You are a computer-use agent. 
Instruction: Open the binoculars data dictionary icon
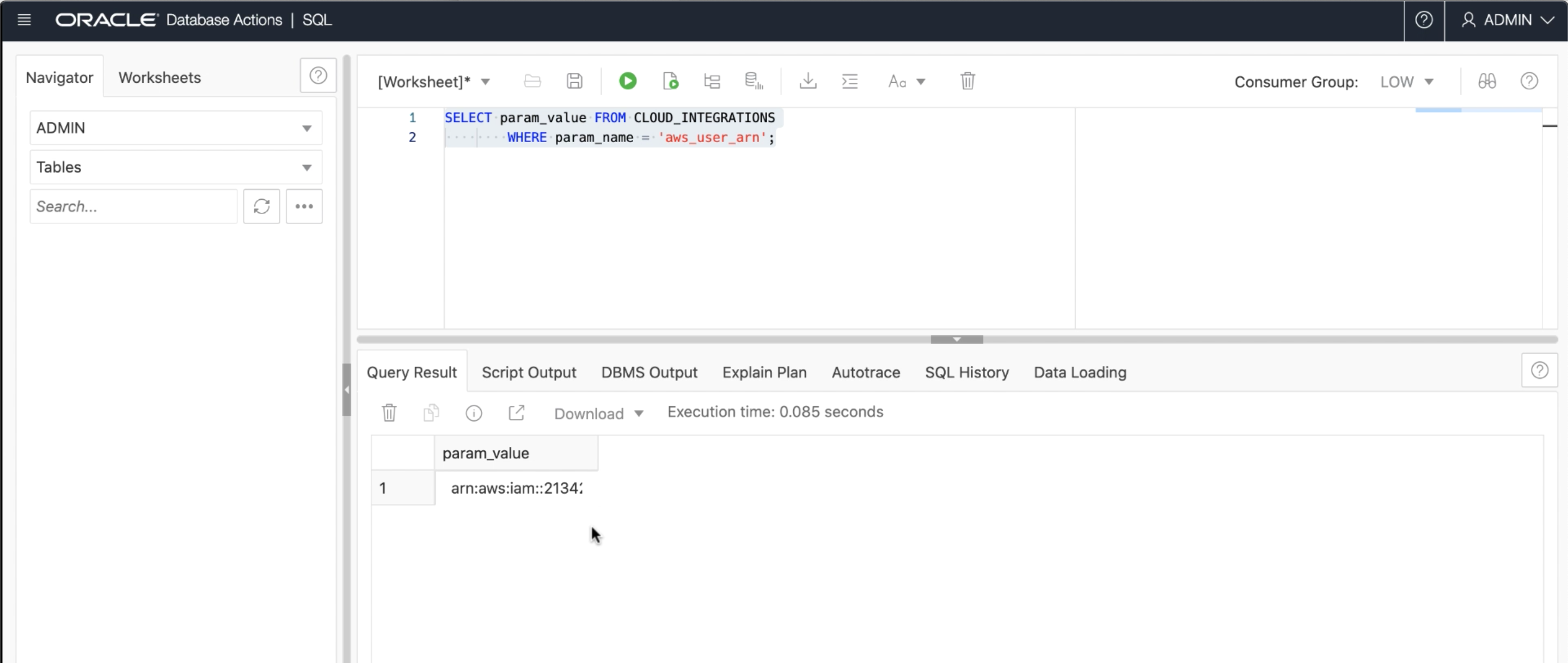[1487, 81]
